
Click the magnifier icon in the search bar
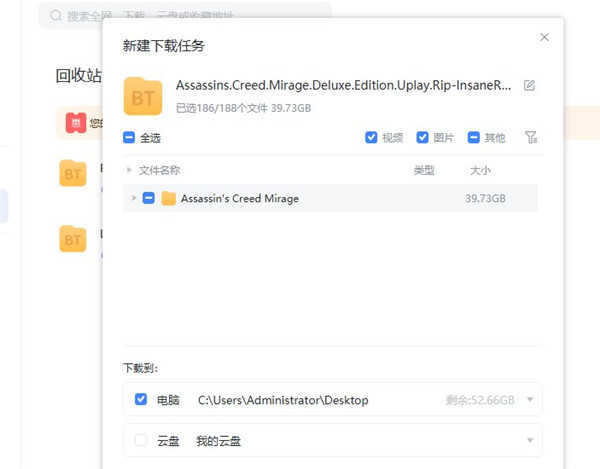coord(52,16)
